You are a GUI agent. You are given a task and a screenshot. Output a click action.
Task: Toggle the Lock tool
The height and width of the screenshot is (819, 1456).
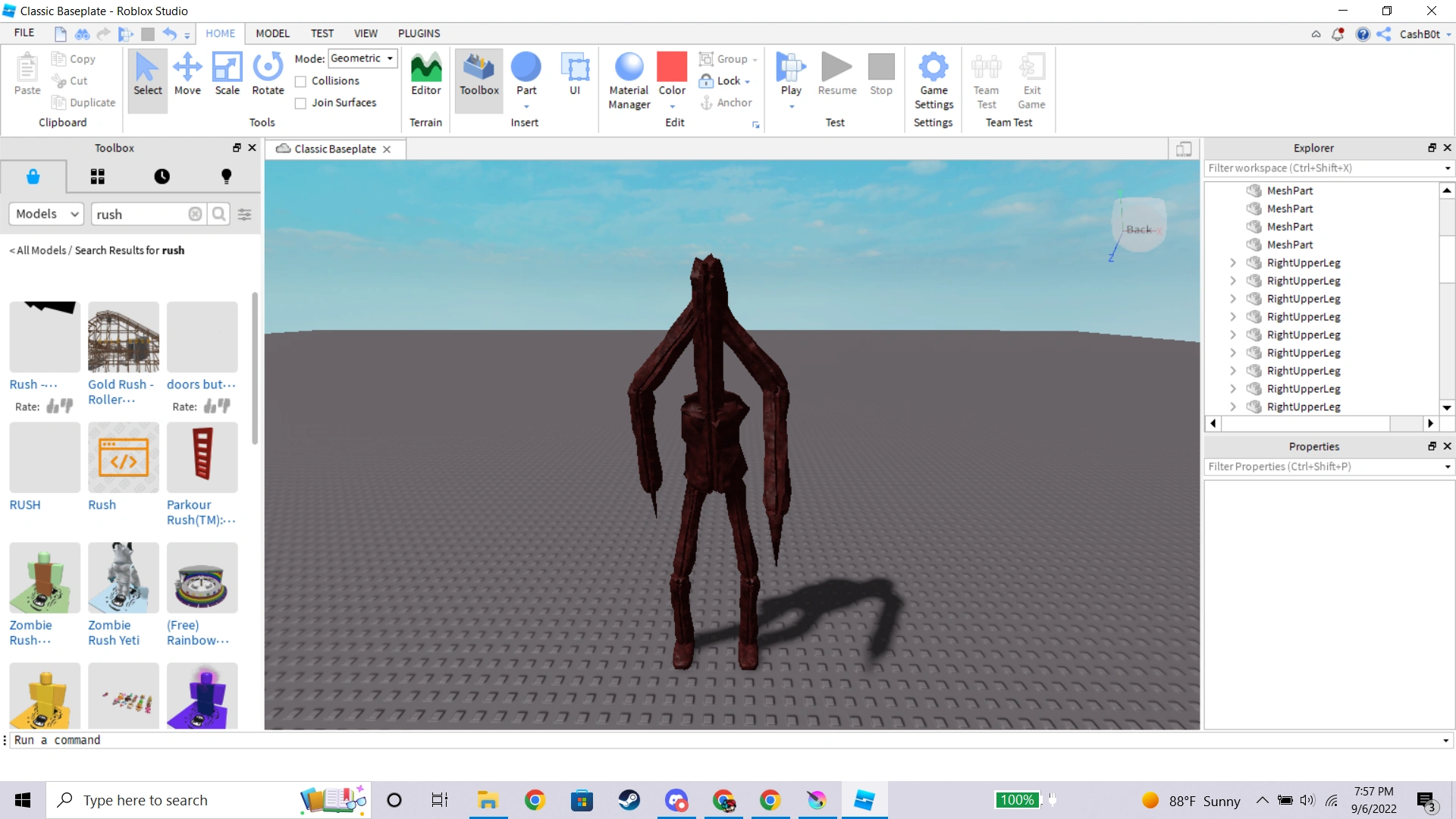coord(723,80)
